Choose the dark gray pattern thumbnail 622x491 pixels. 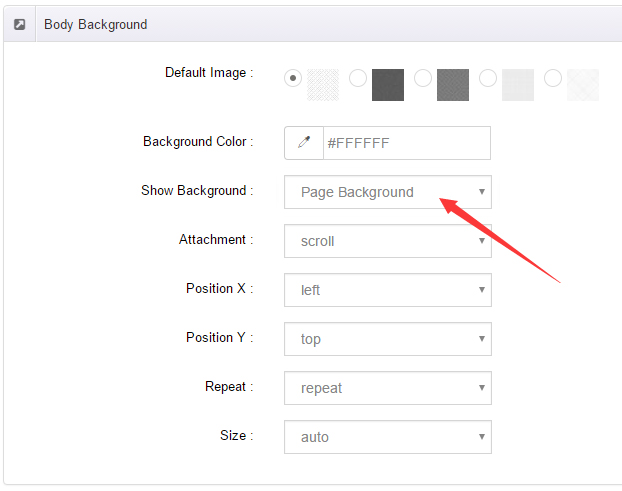[388, 85]
